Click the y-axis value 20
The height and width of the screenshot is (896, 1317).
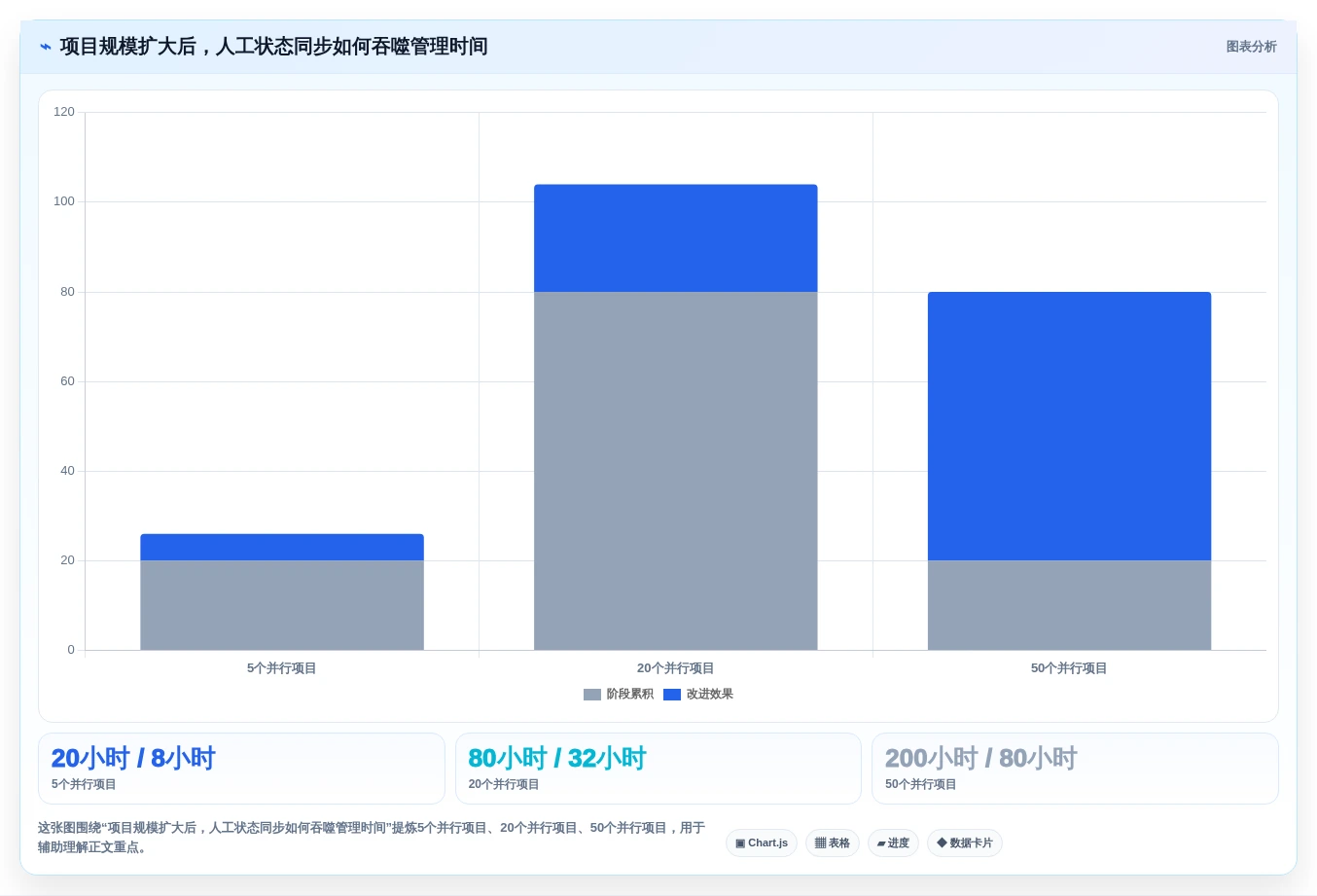(x=67, y=560)
